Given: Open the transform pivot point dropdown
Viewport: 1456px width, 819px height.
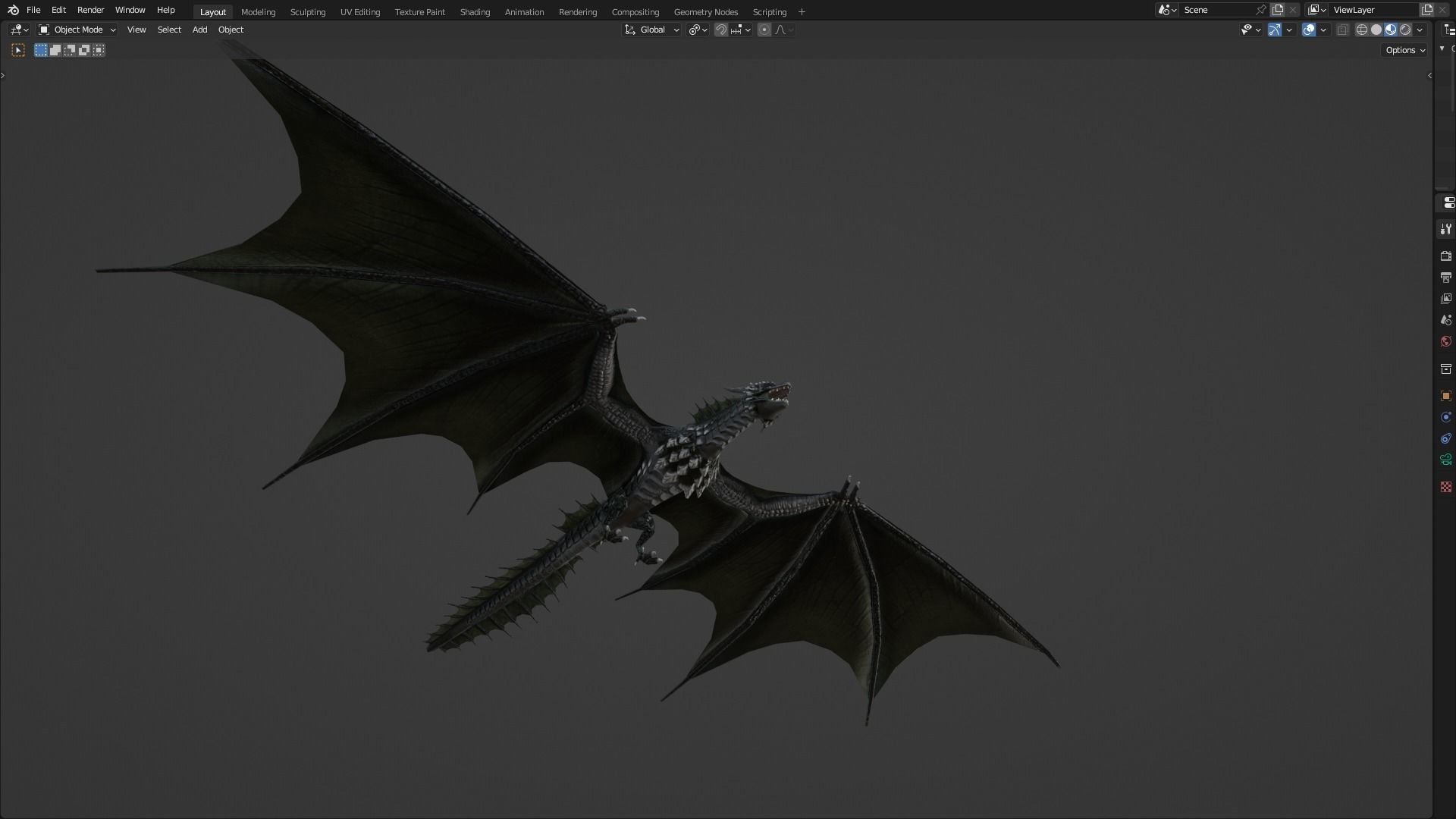Looking at the screenshot, I should coord(698,30).
